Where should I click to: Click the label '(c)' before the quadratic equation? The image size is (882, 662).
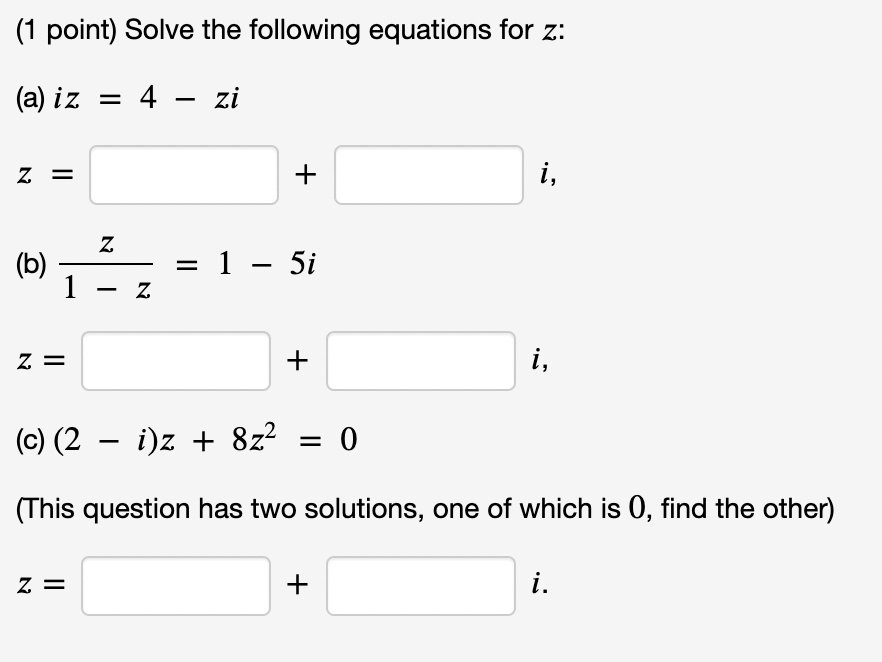(x=30, y=438)
